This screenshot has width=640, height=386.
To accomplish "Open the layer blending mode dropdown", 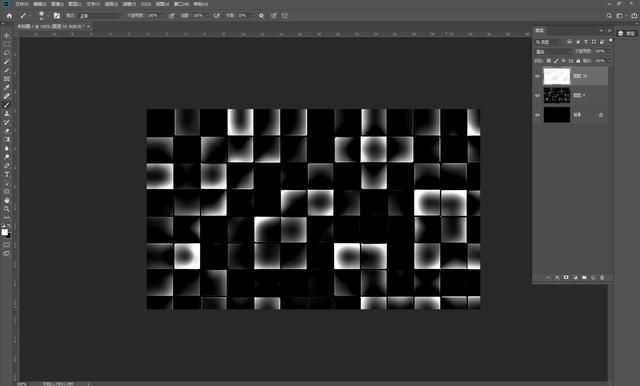I will click(553, 51).
